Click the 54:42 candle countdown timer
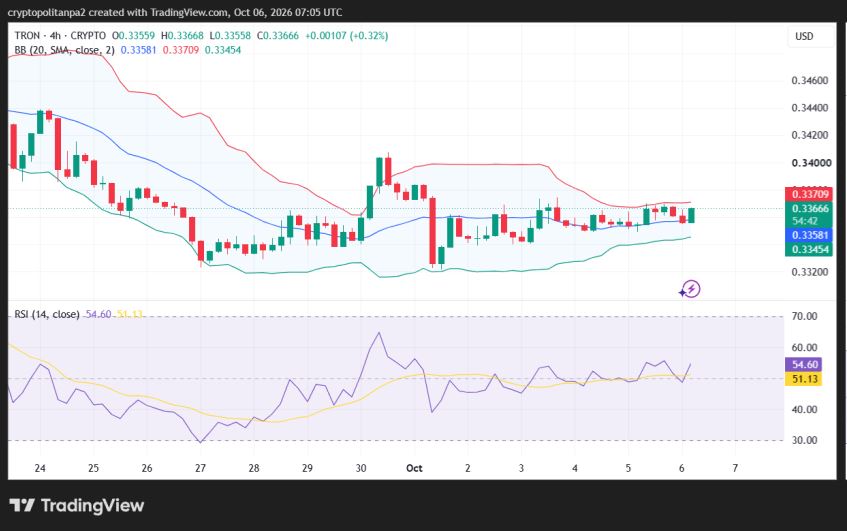 pyautogui.click(x=804, y=221)
